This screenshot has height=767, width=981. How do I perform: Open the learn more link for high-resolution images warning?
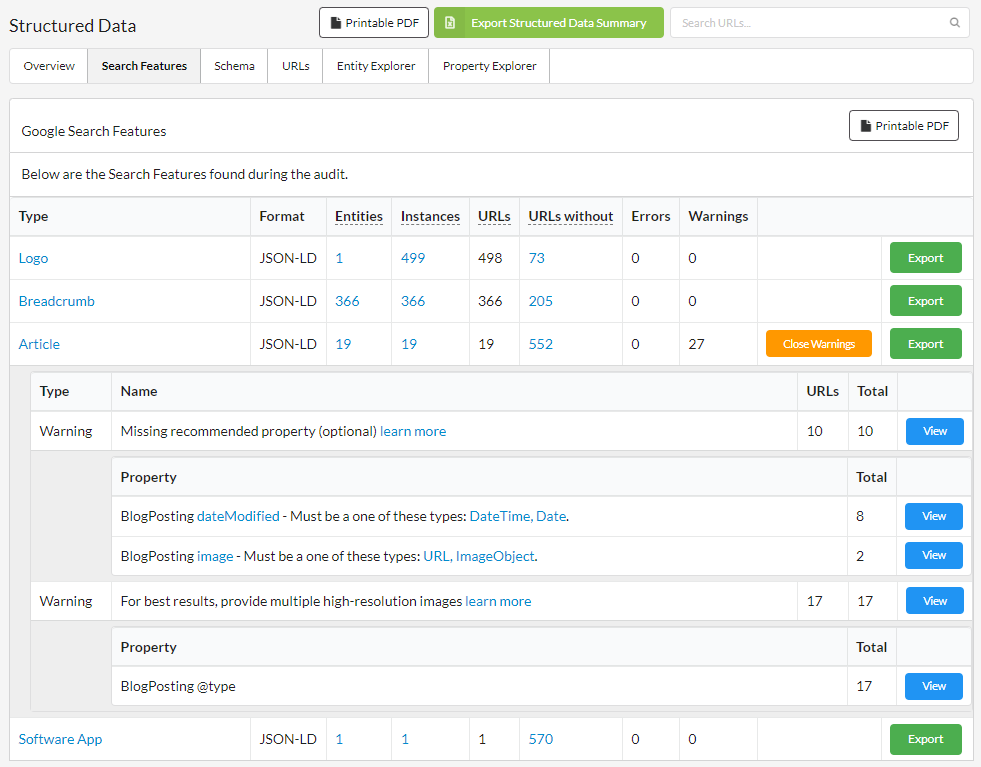click(x=498, y=601)
